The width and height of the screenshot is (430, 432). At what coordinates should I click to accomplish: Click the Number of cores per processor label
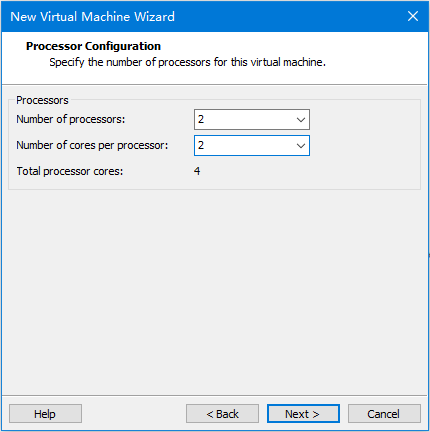point(92,145)
